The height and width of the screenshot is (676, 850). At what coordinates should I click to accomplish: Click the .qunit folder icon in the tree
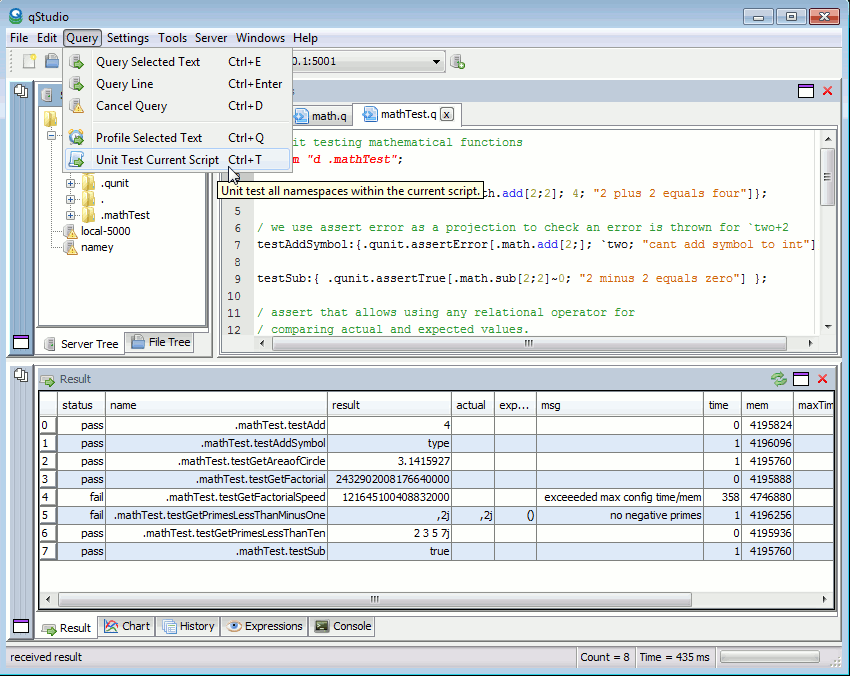[x=89, y=183]
